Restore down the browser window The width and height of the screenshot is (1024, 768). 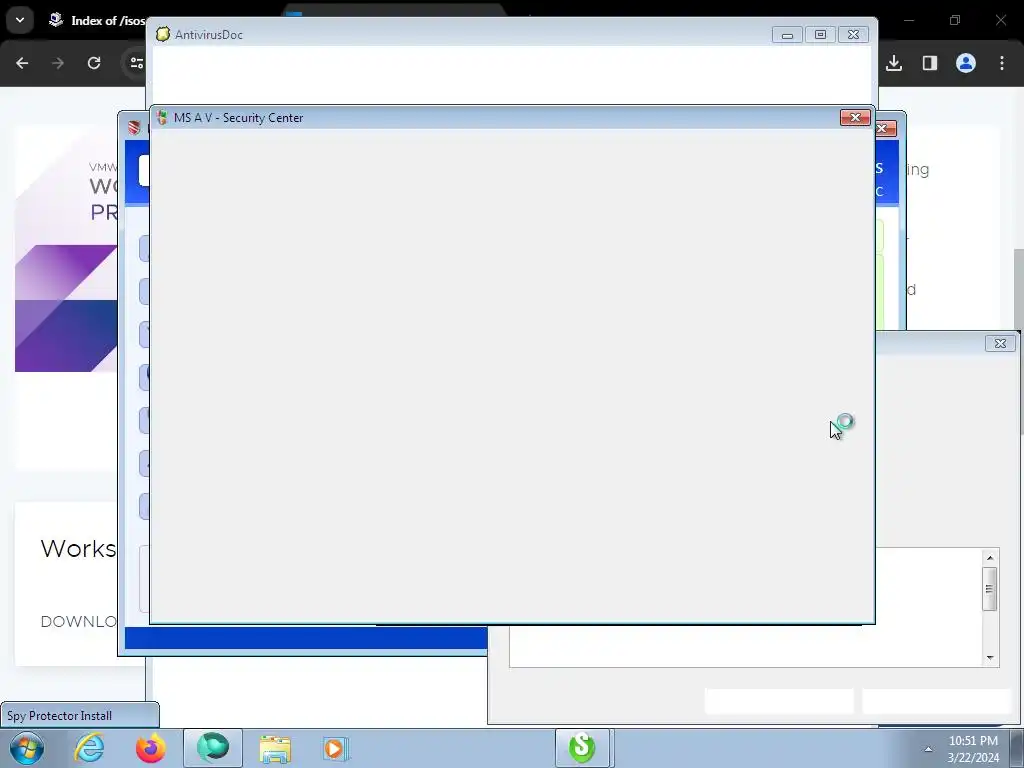(x=955, y=20)
